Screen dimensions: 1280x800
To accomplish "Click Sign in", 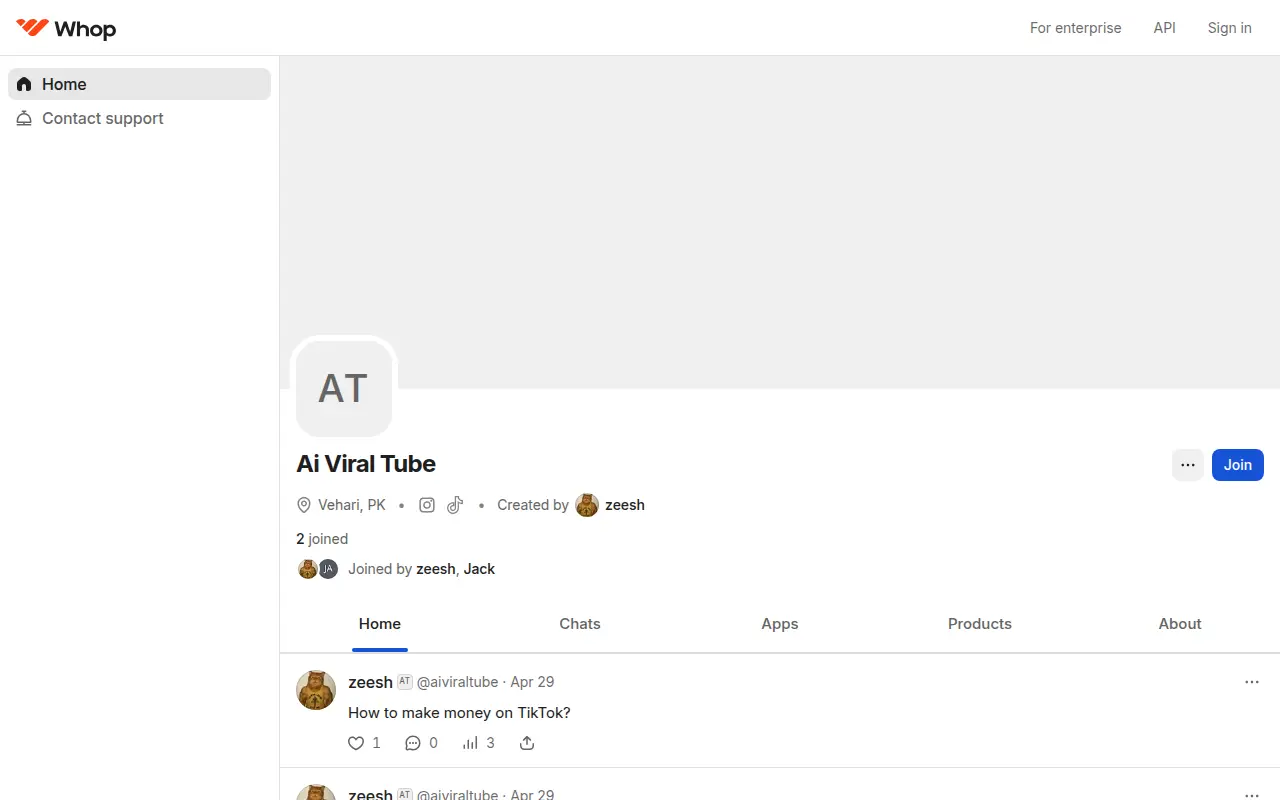I will point(1229,28).
